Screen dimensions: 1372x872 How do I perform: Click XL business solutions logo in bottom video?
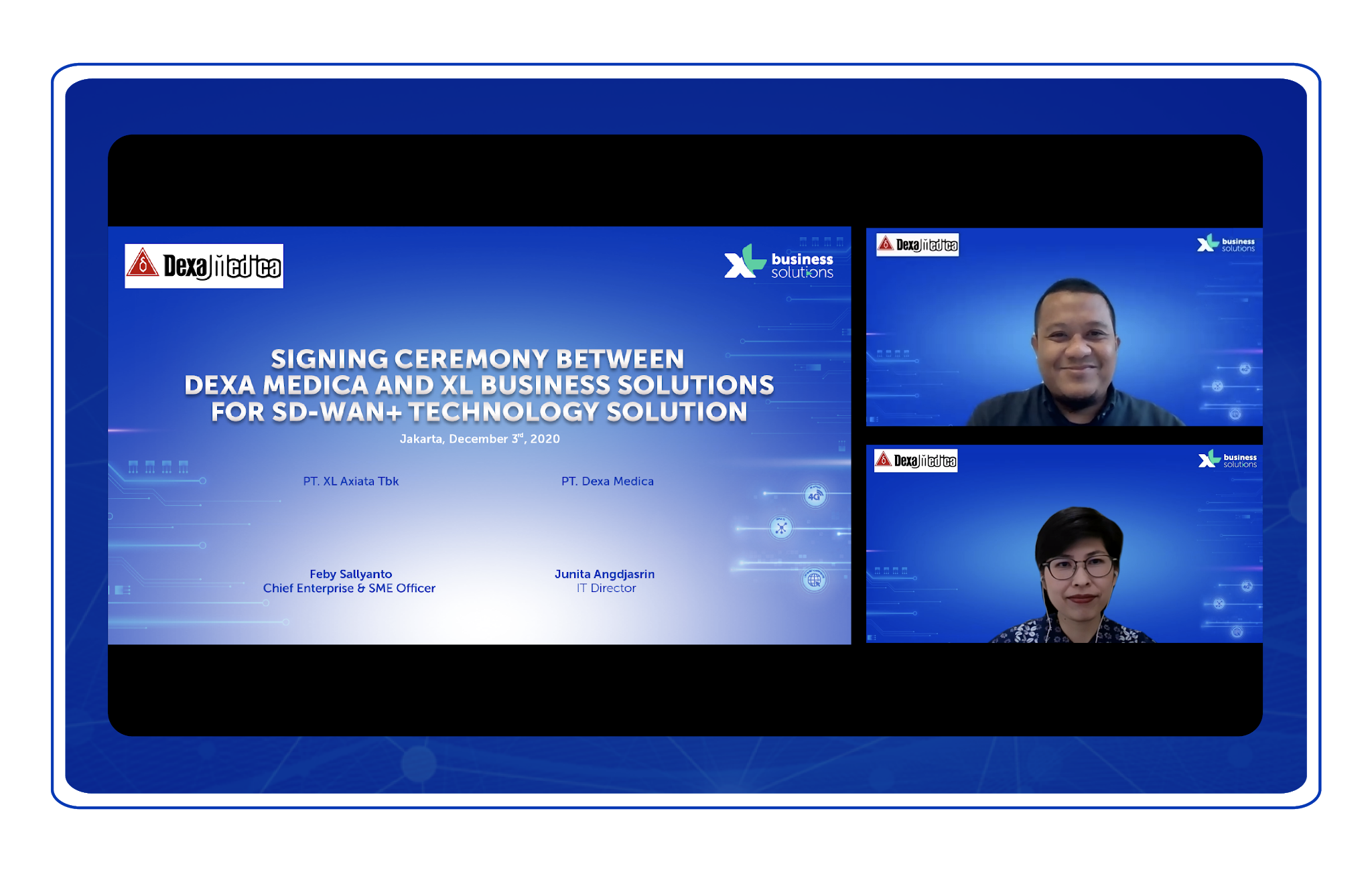pyautogui.click(x=1227, y=459)
